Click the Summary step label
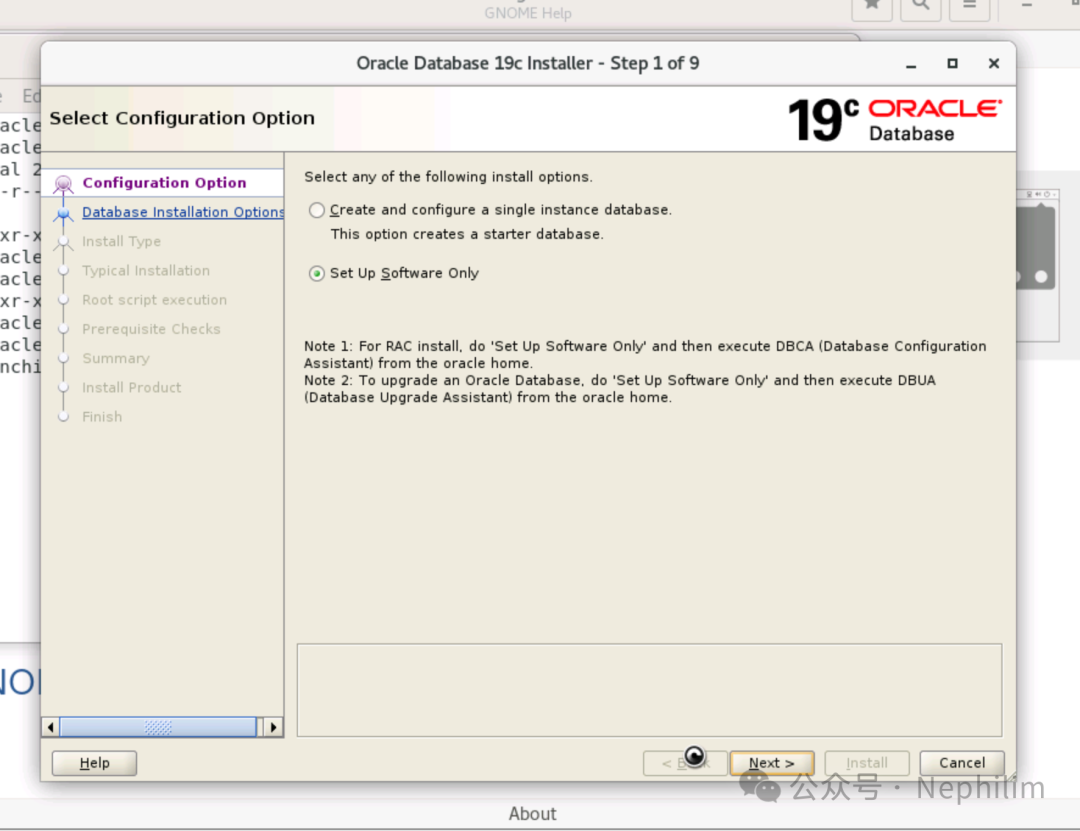1080x831 pixels. click(116, 358)
